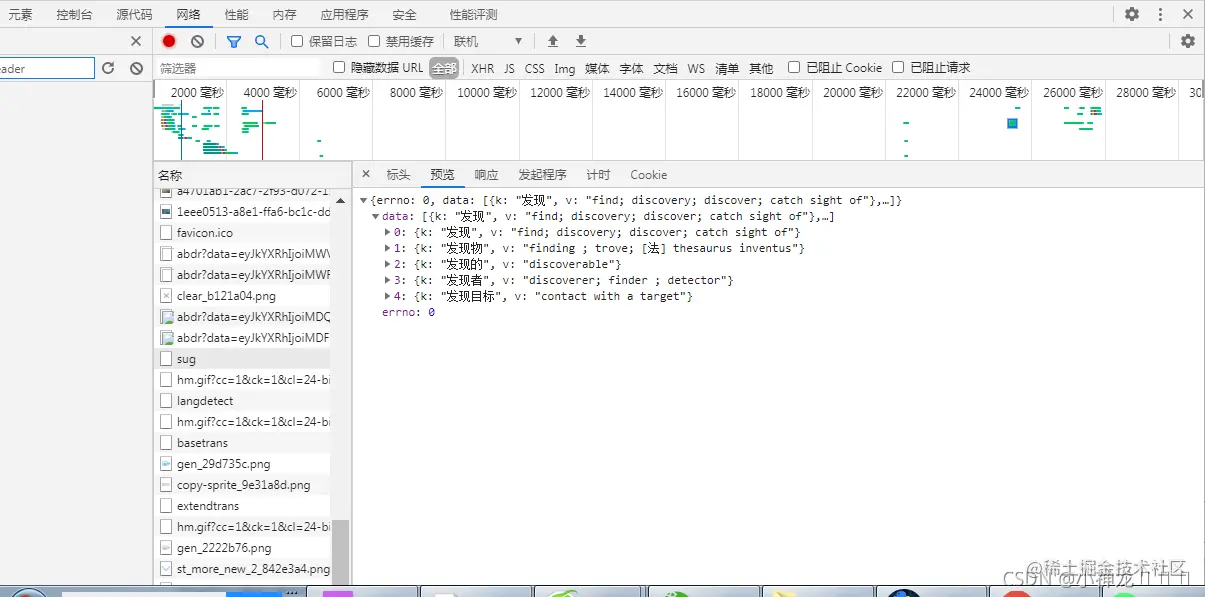Tick the checkbox beside langdetect request
Screen dimensions: 1205x597
167,401
